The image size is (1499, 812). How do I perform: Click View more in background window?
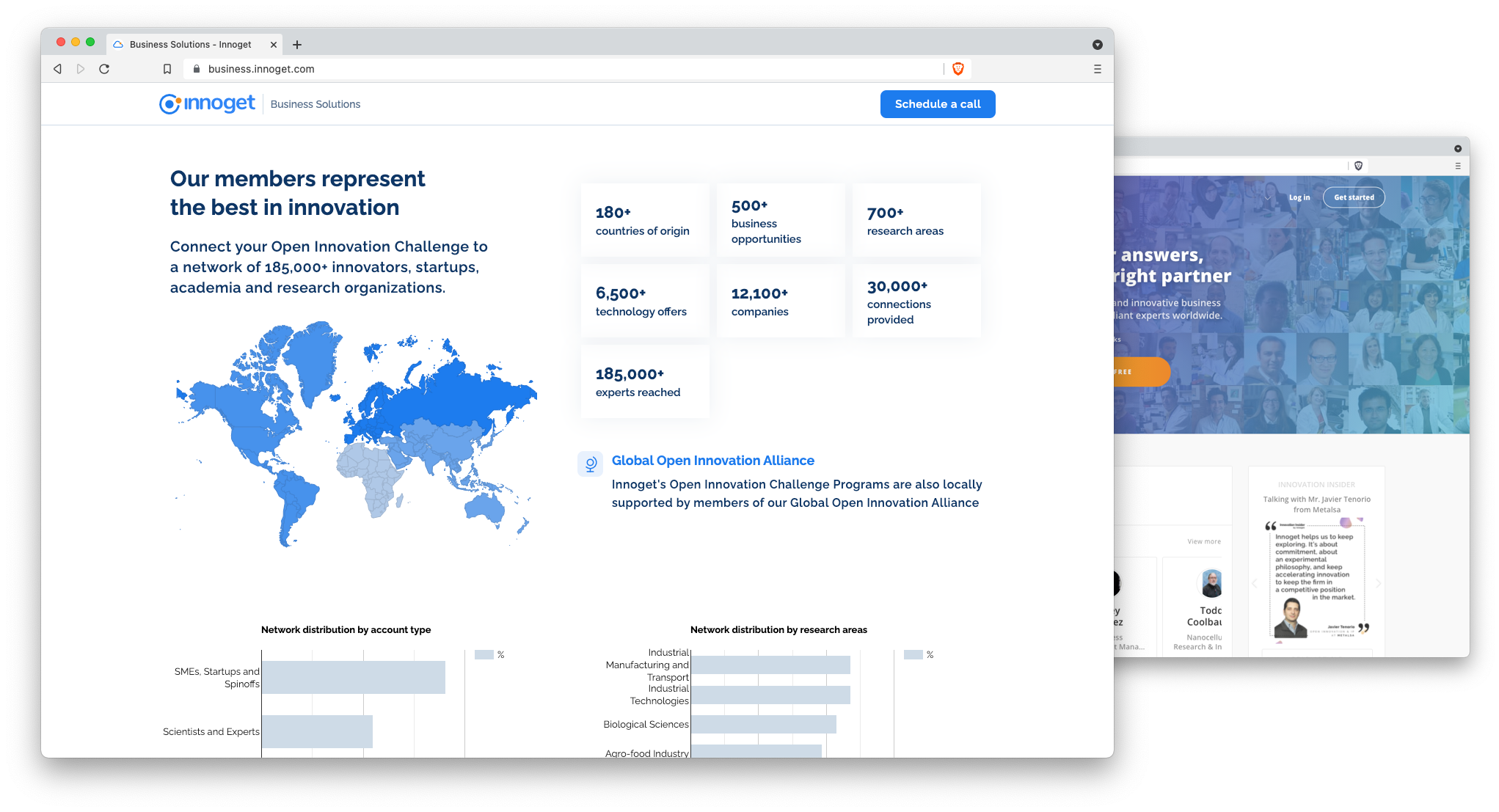(1204, 541)
